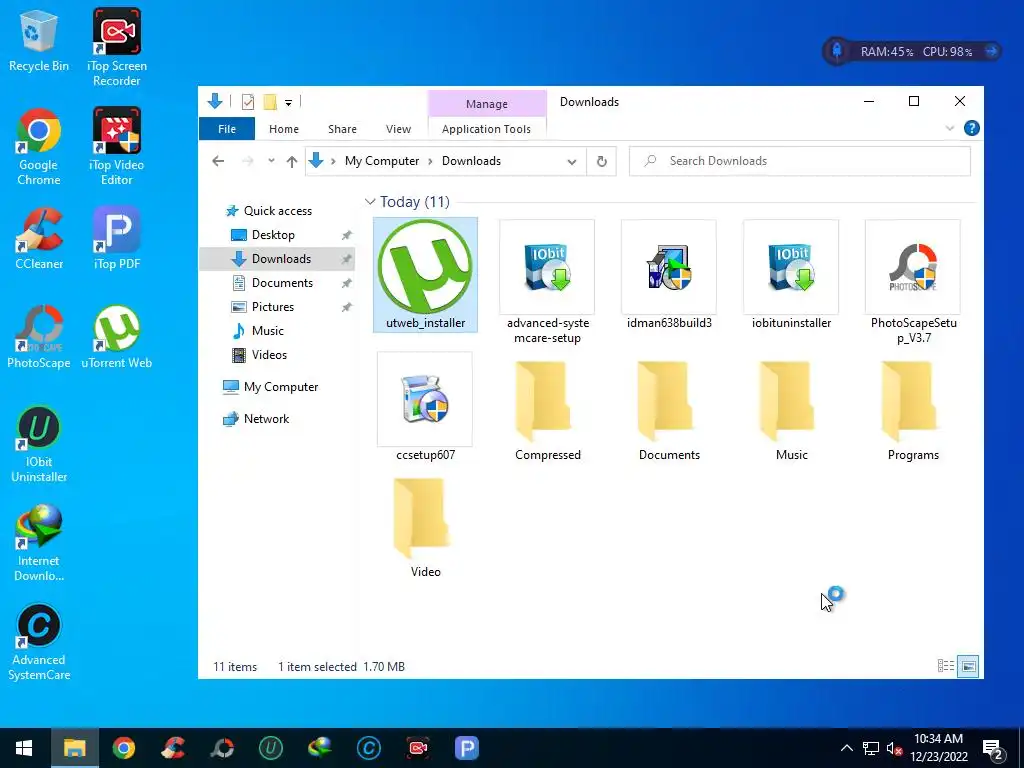Viewport: 1024px width, 768px height.
Task: Select the Google Chrome desktop shortcut
Action: 39,147
